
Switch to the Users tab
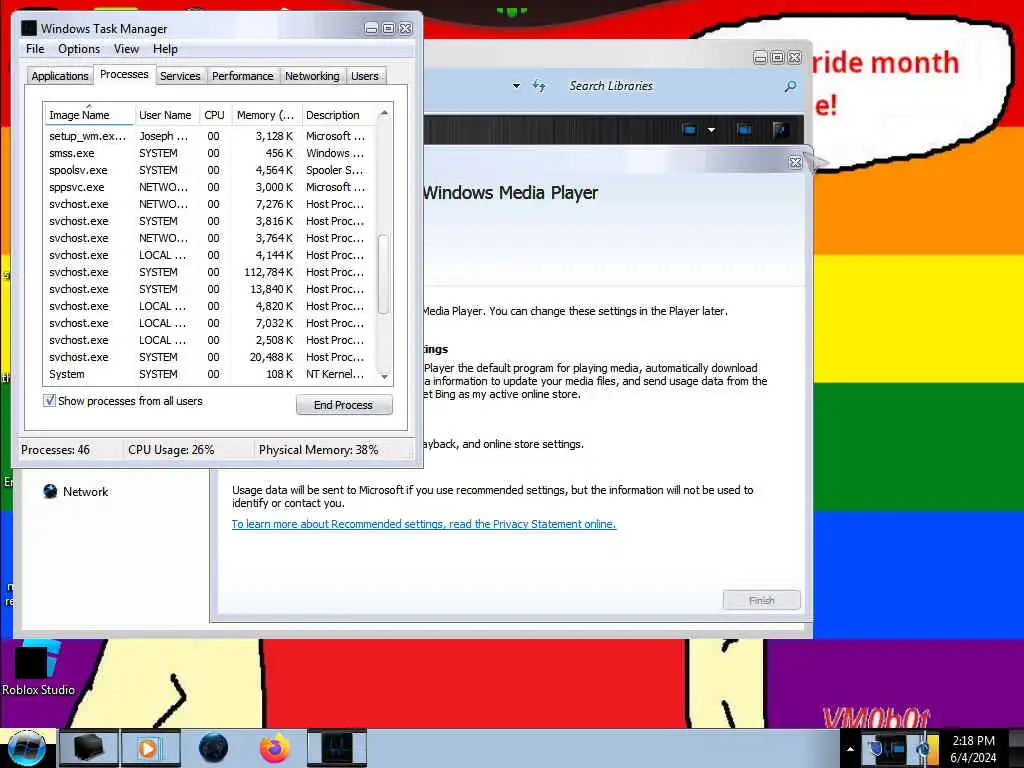[364, 76]
